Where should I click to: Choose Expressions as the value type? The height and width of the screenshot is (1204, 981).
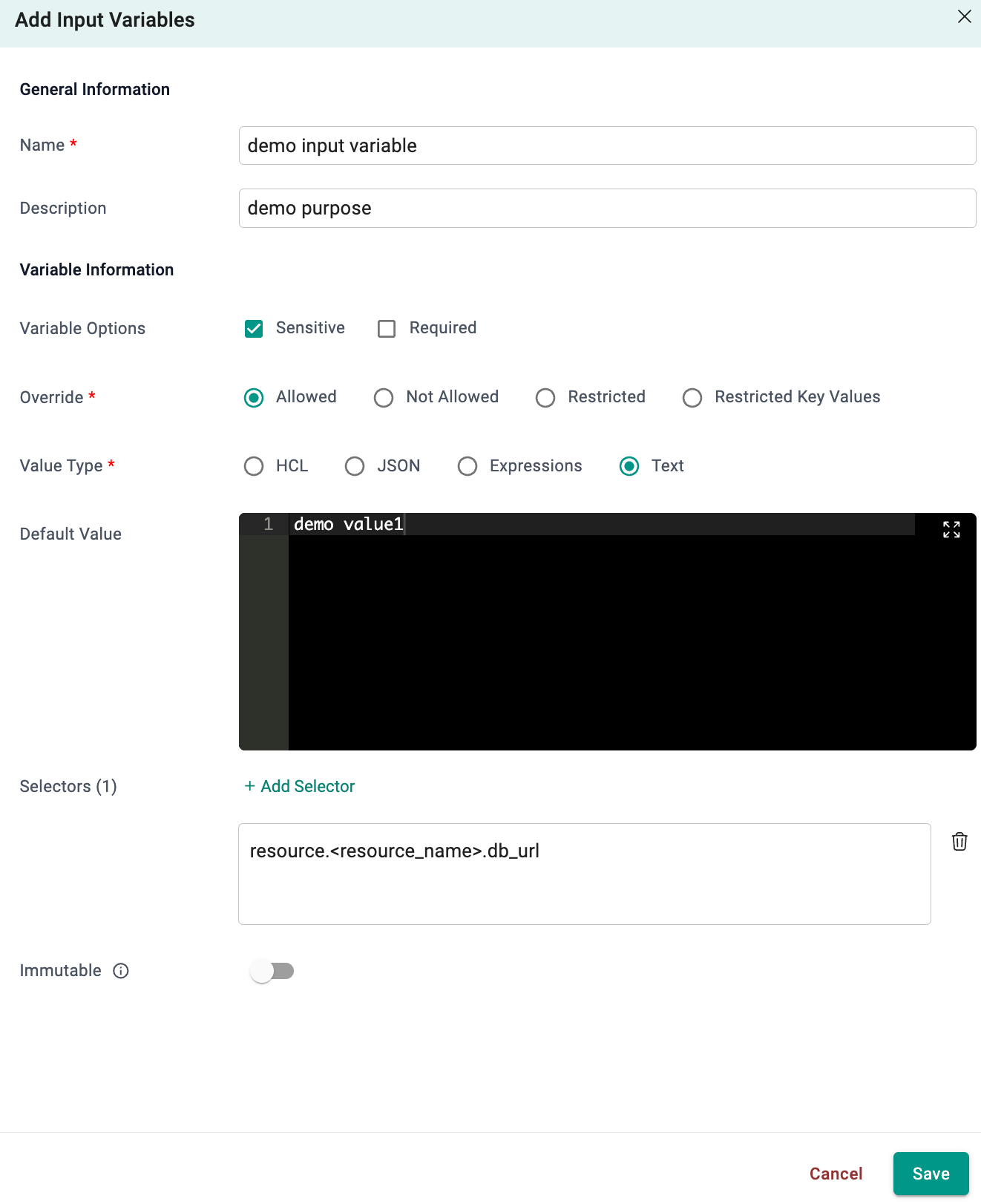(x=467, y=466)
